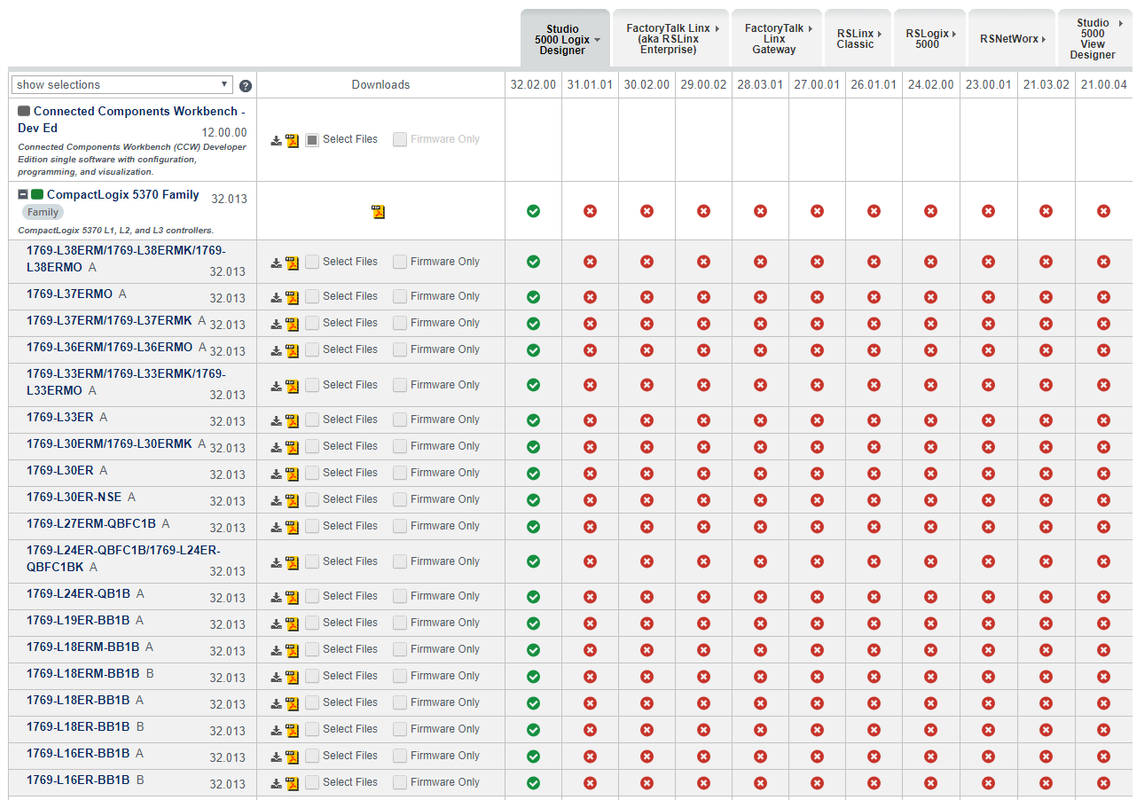Open CompactLogix 5370 Family link
1144x800 pixels.
point(123,195)
